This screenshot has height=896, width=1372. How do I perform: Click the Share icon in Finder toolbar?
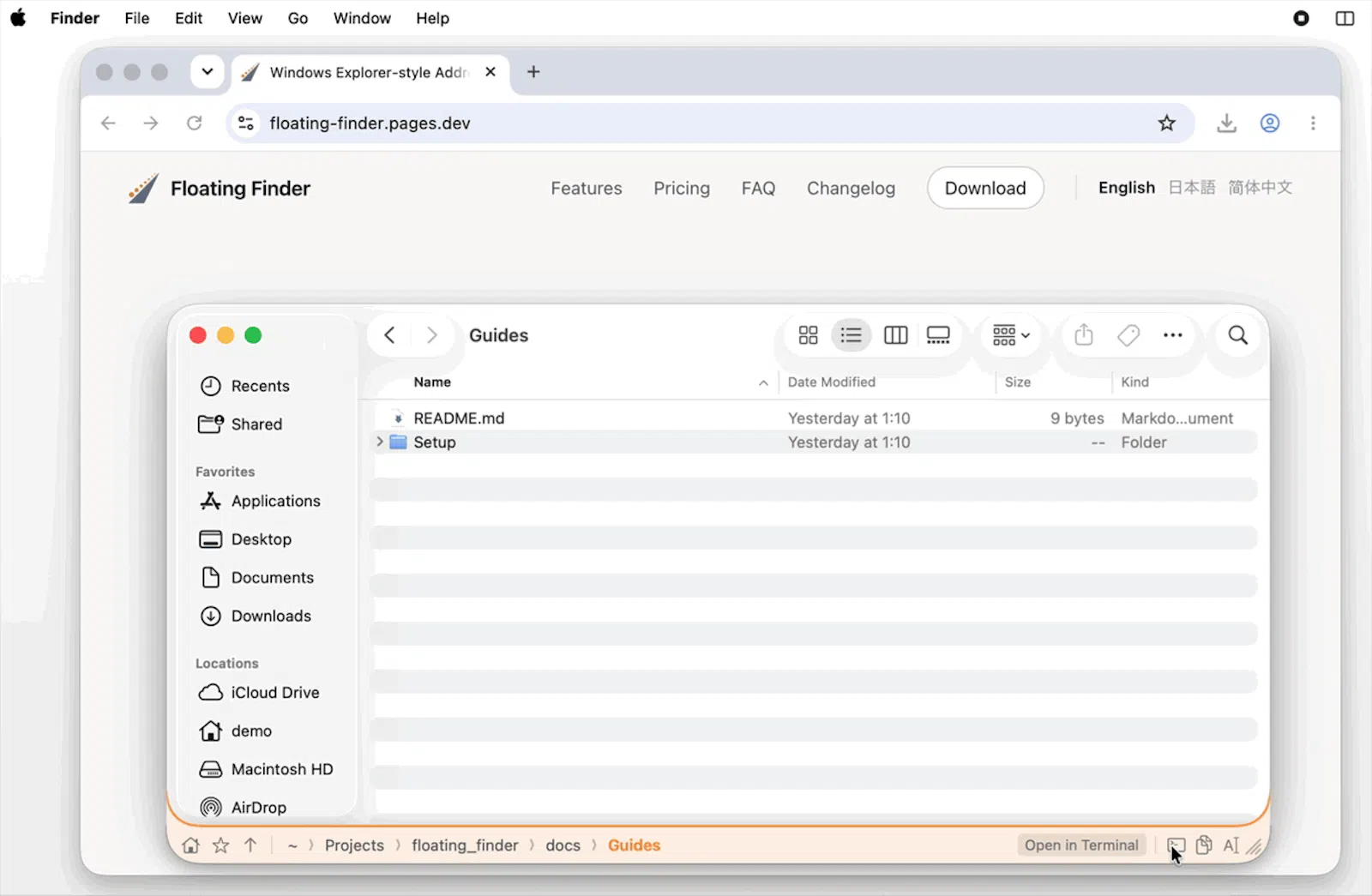click(1084, 335)
